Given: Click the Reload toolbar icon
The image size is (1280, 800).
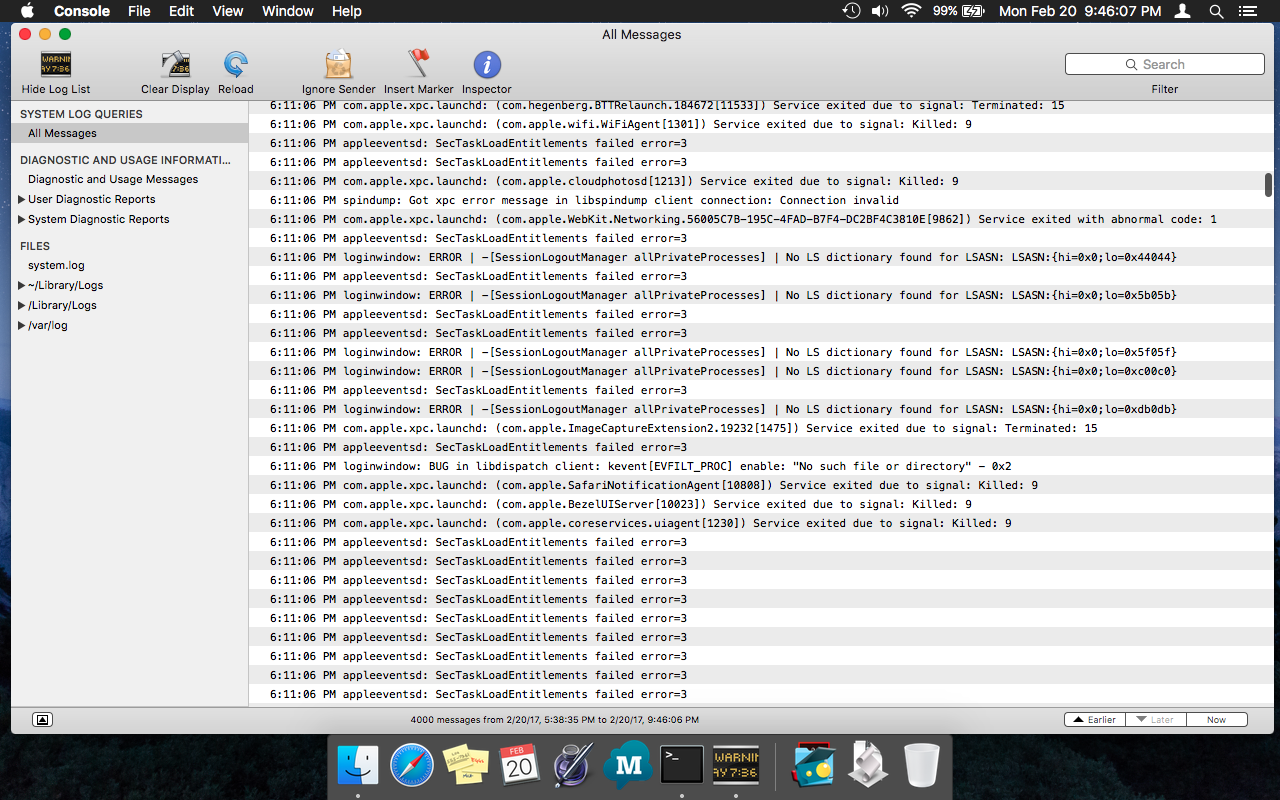Looking at the screenshot, I should [x=236, y=65].
